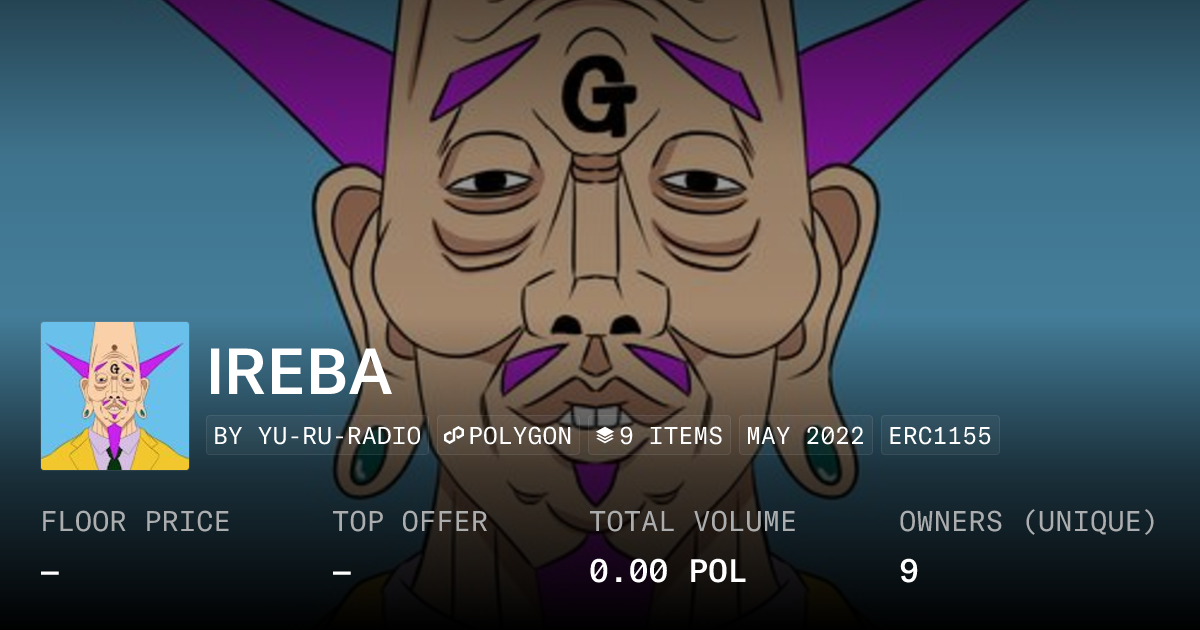Select the 0.00 POL volume value
The height and width of the screenshot is (630, 1200).
coord(667,572)
